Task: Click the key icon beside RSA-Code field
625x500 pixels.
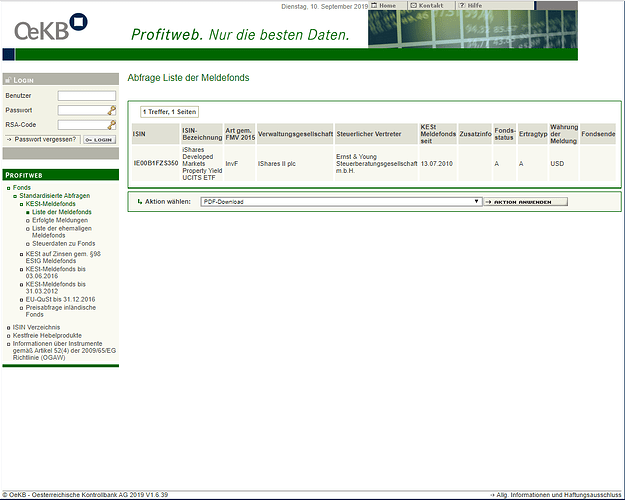Action: pyautogui.click(x=112, y=125)
